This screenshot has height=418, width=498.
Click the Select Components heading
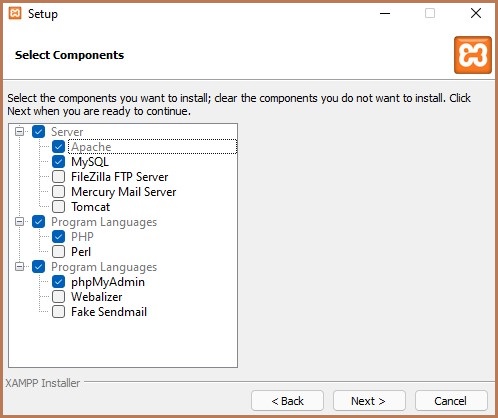pyautogui.click(x=69, y=55)
